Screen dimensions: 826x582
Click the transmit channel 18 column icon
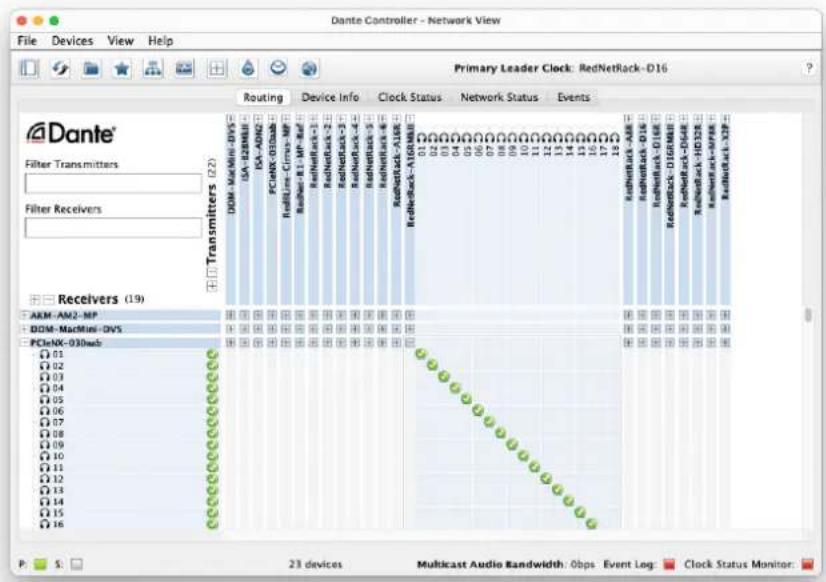pyautogui.click(x=615, y=138)
